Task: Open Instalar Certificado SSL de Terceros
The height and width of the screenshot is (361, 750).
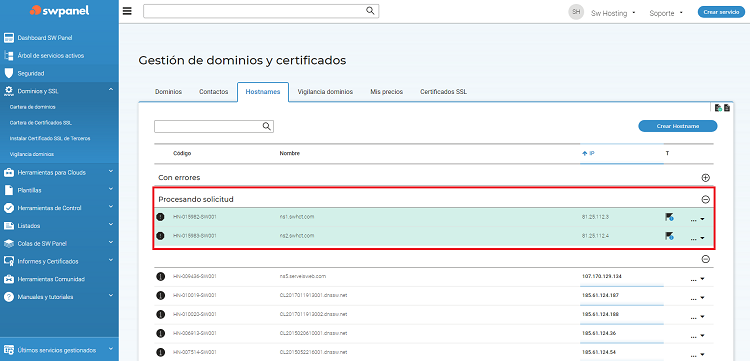Action: [50, 138]
